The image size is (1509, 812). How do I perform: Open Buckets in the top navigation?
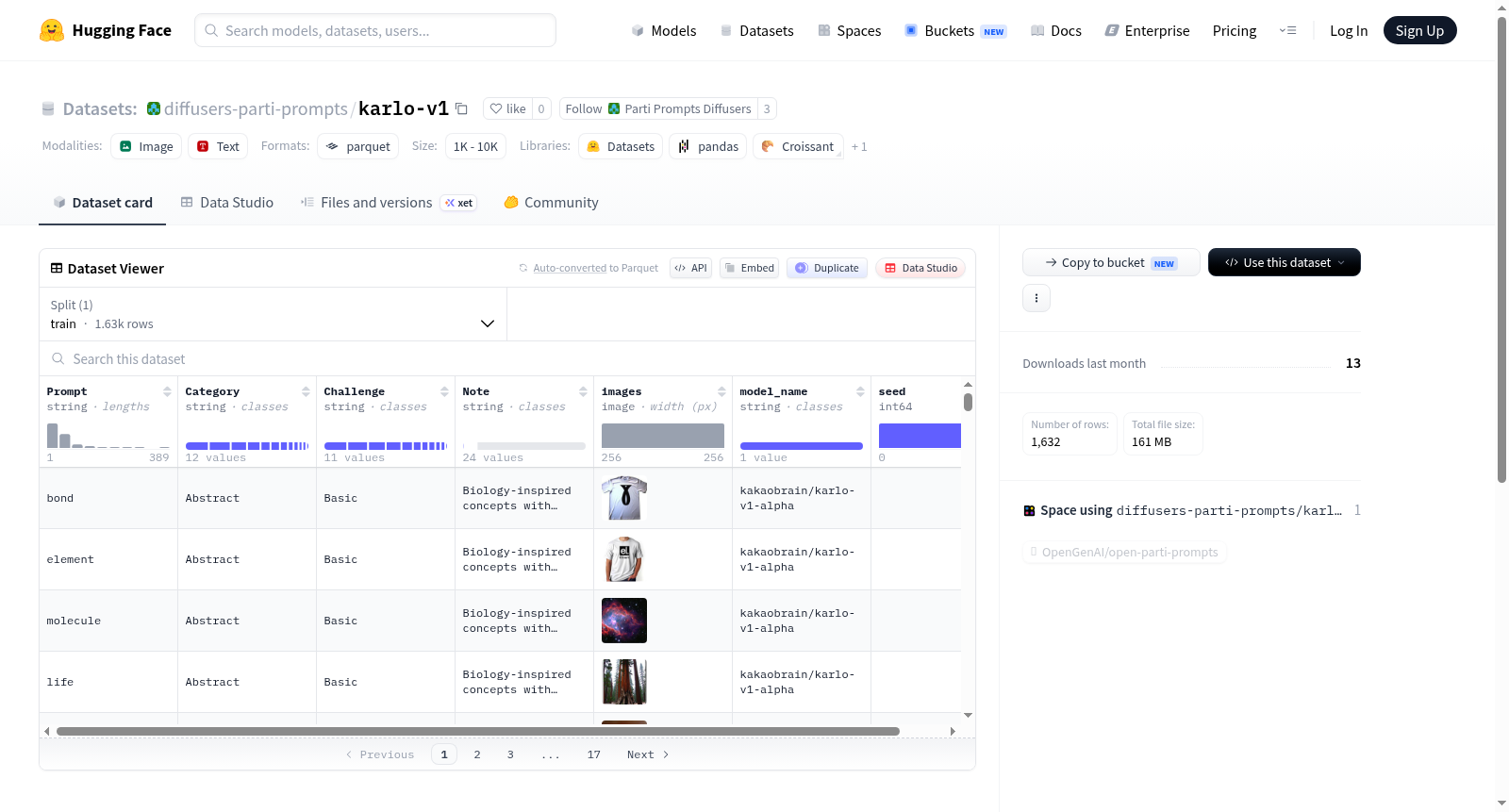click(x=955, y=30)
